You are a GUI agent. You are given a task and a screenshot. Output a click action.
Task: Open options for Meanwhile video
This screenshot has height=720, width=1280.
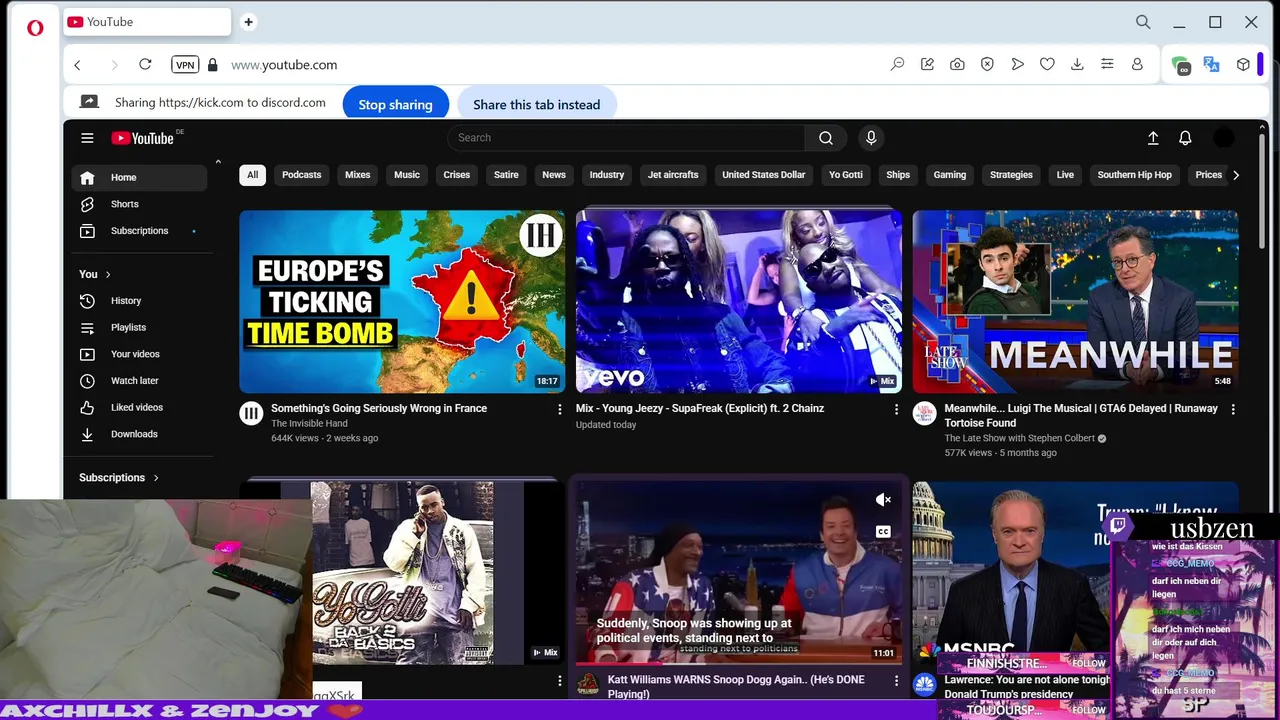coord(1233,409)
